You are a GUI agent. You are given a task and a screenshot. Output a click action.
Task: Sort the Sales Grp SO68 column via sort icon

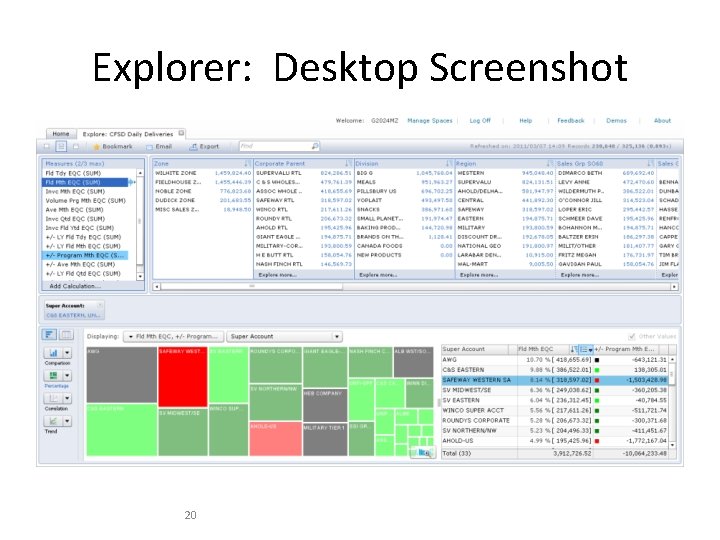[650, 163]
